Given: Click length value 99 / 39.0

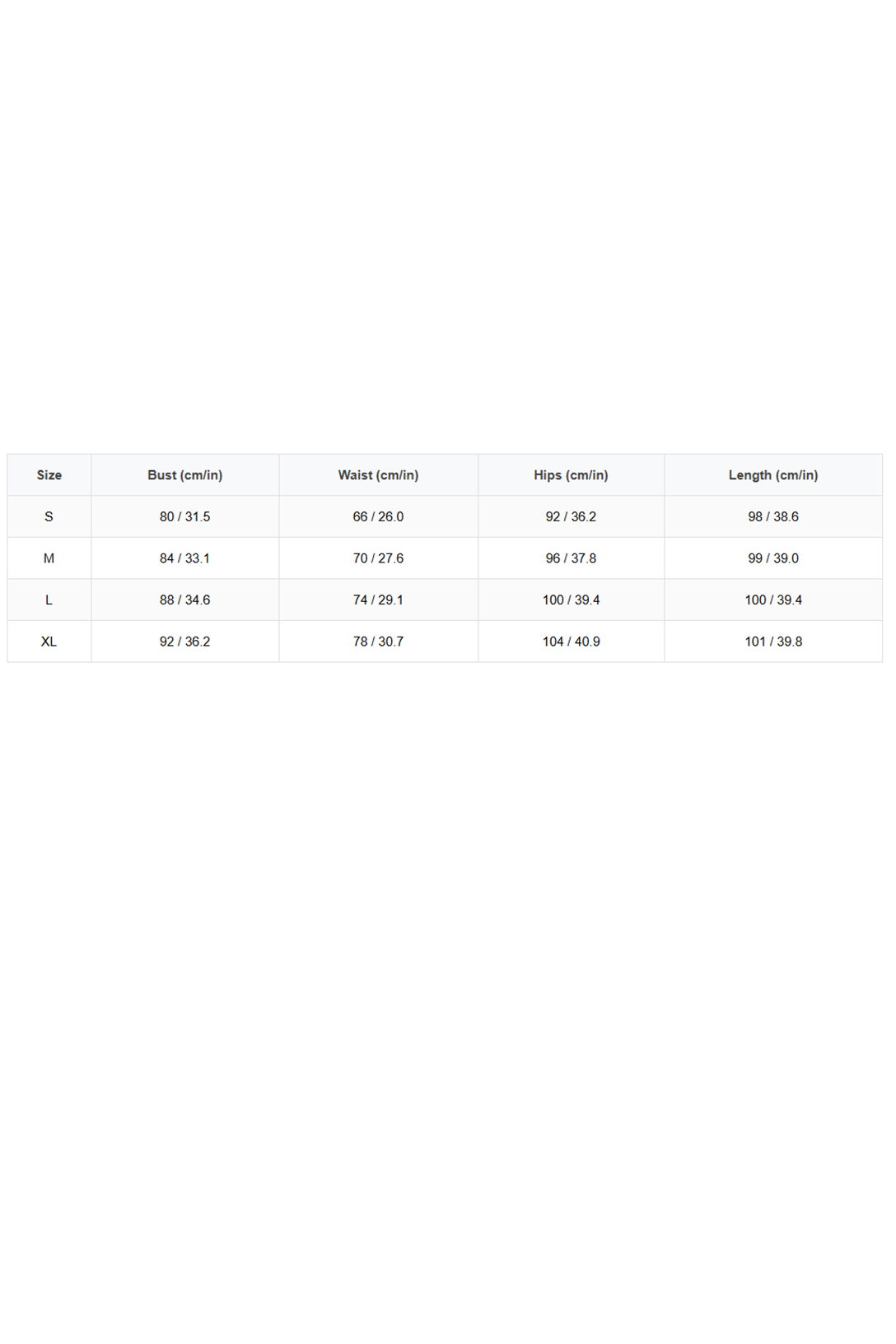Looking at the screenshot, I should [773, 558].
